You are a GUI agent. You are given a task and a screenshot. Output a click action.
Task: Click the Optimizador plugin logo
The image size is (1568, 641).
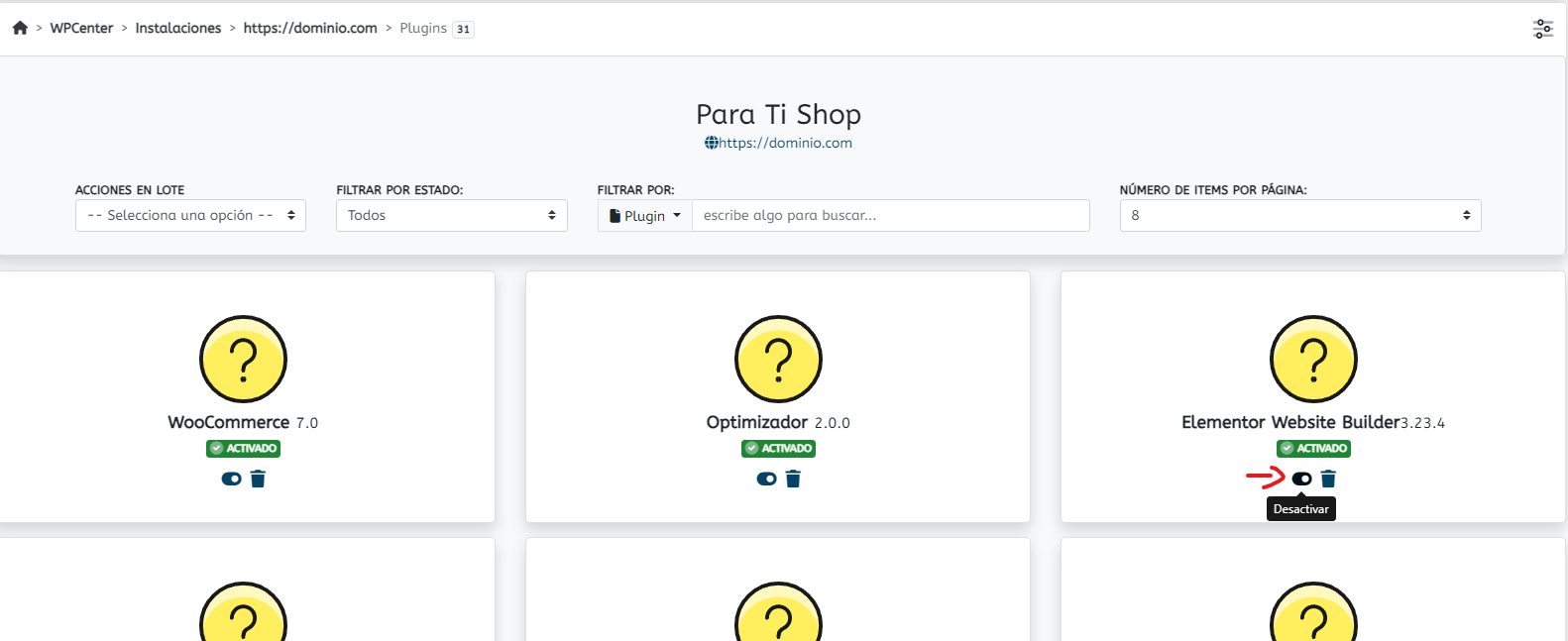click(x=778, y=359)
